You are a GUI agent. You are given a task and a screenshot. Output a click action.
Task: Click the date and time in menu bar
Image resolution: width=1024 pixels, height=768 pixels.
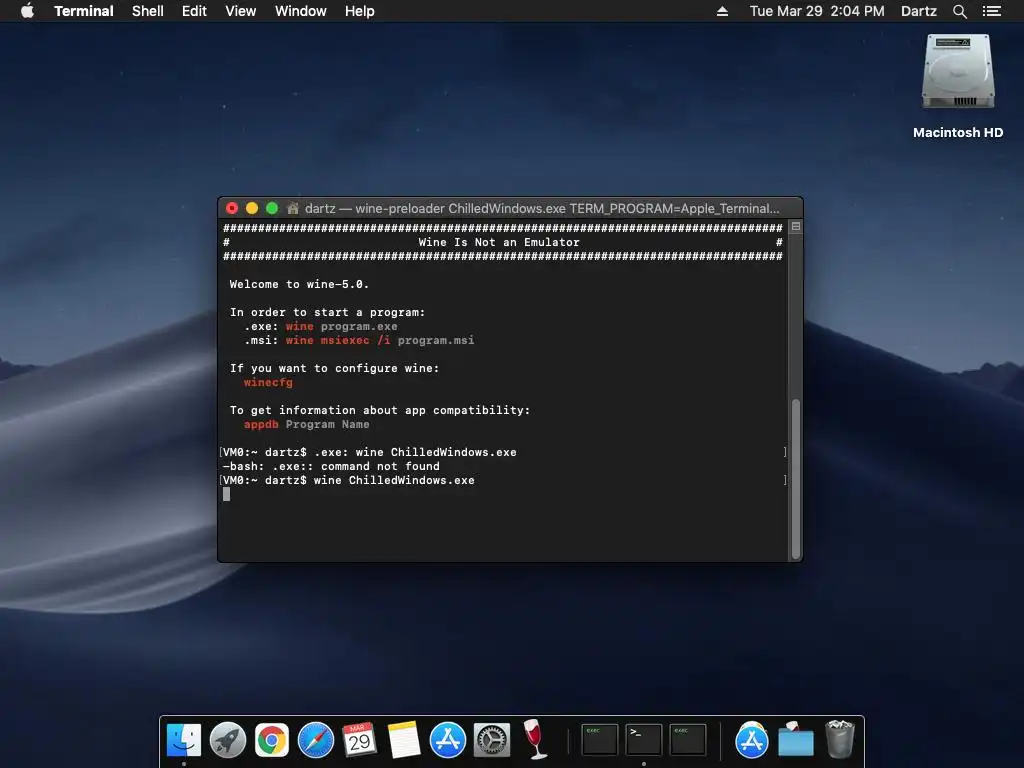click(817, 11)
